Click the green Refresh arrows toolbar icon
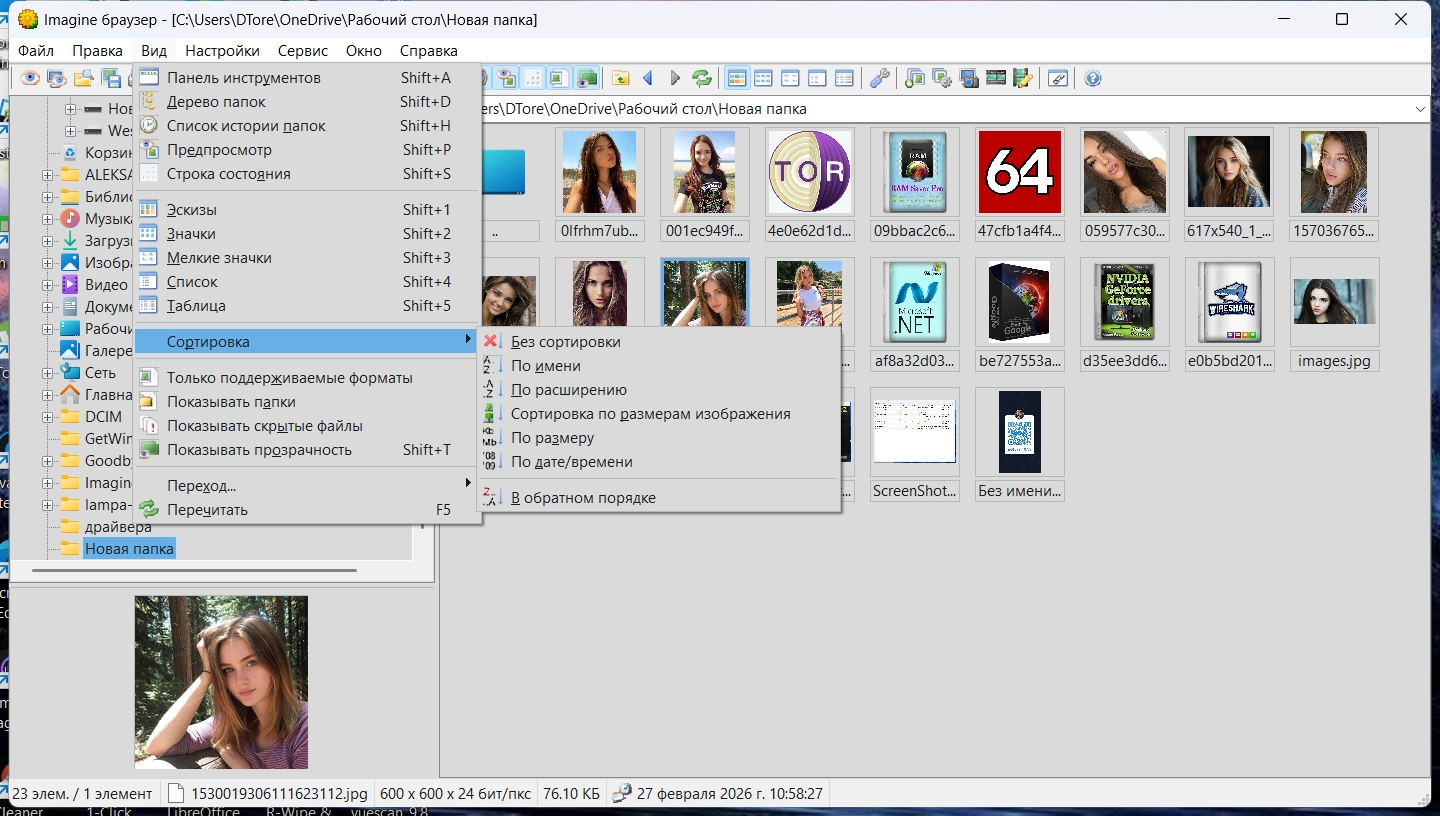Image resolution: width=1440 pixels, height=816 pixels. point(702,78)
